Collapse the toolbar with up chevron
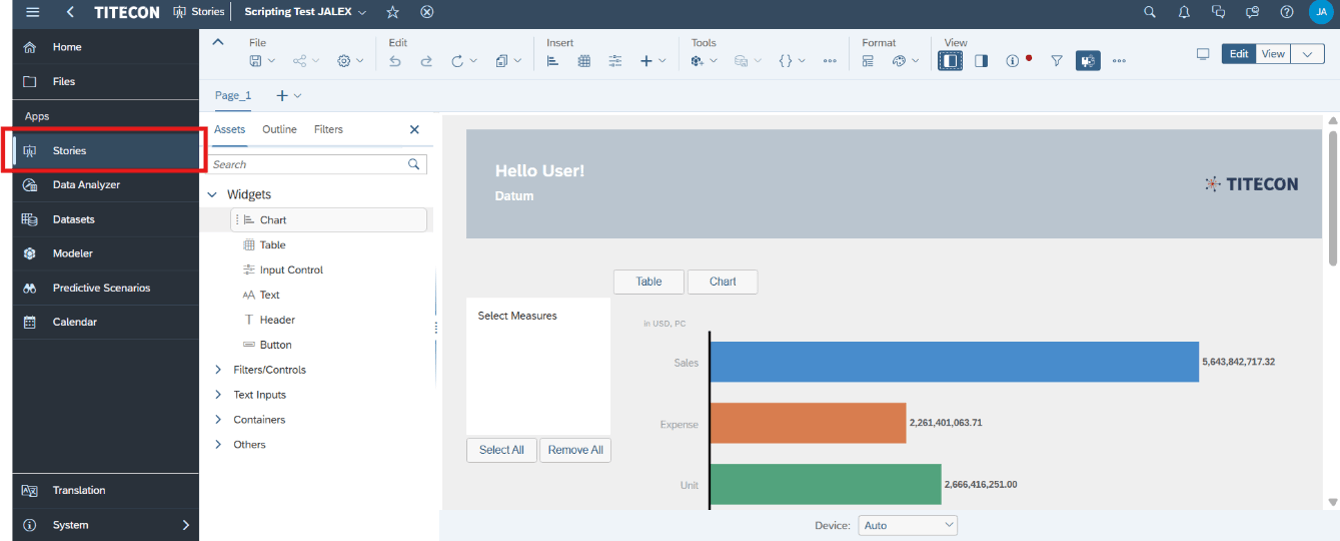 coord(219,42)
